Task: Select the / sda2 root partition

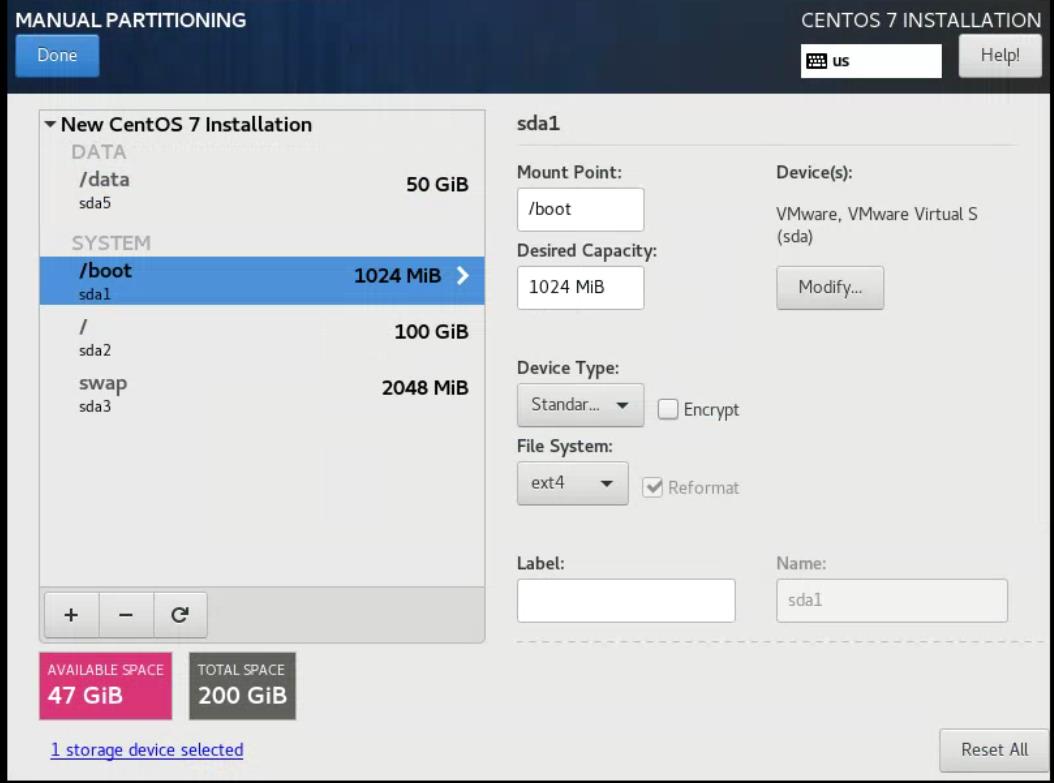Action: [262, 337]
